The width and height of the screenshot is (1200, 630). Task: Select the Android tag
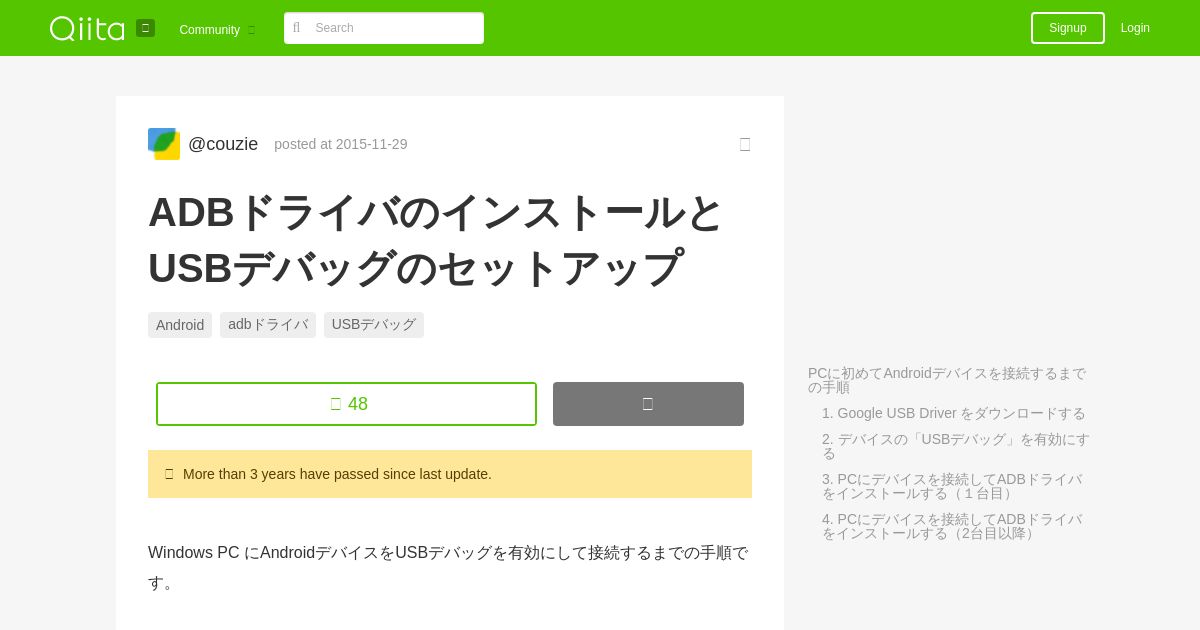(180, 325)
